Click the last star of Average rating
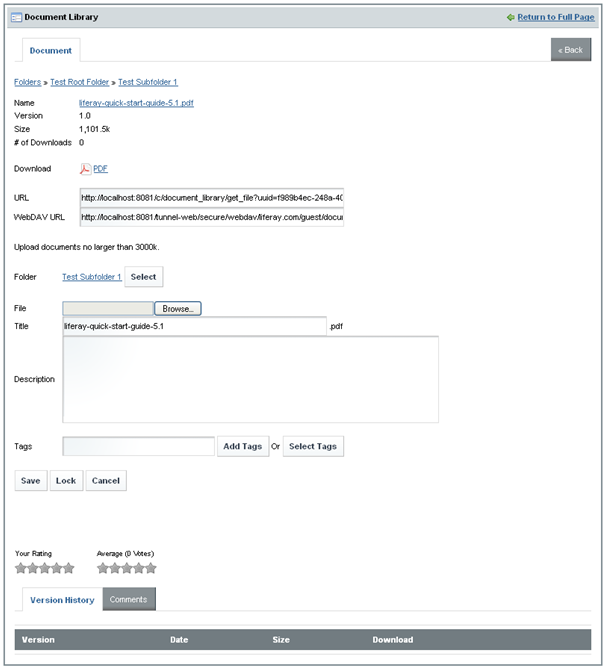The width and height of the screenshot is (606, 670). [x=151, y=568]
